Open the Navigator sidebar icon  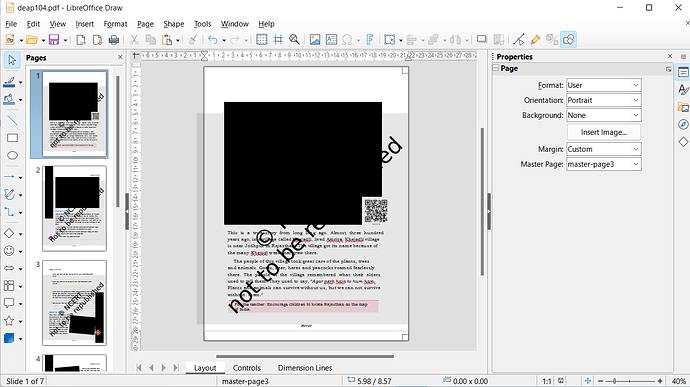pyautogui.click(x=683, y=125)
